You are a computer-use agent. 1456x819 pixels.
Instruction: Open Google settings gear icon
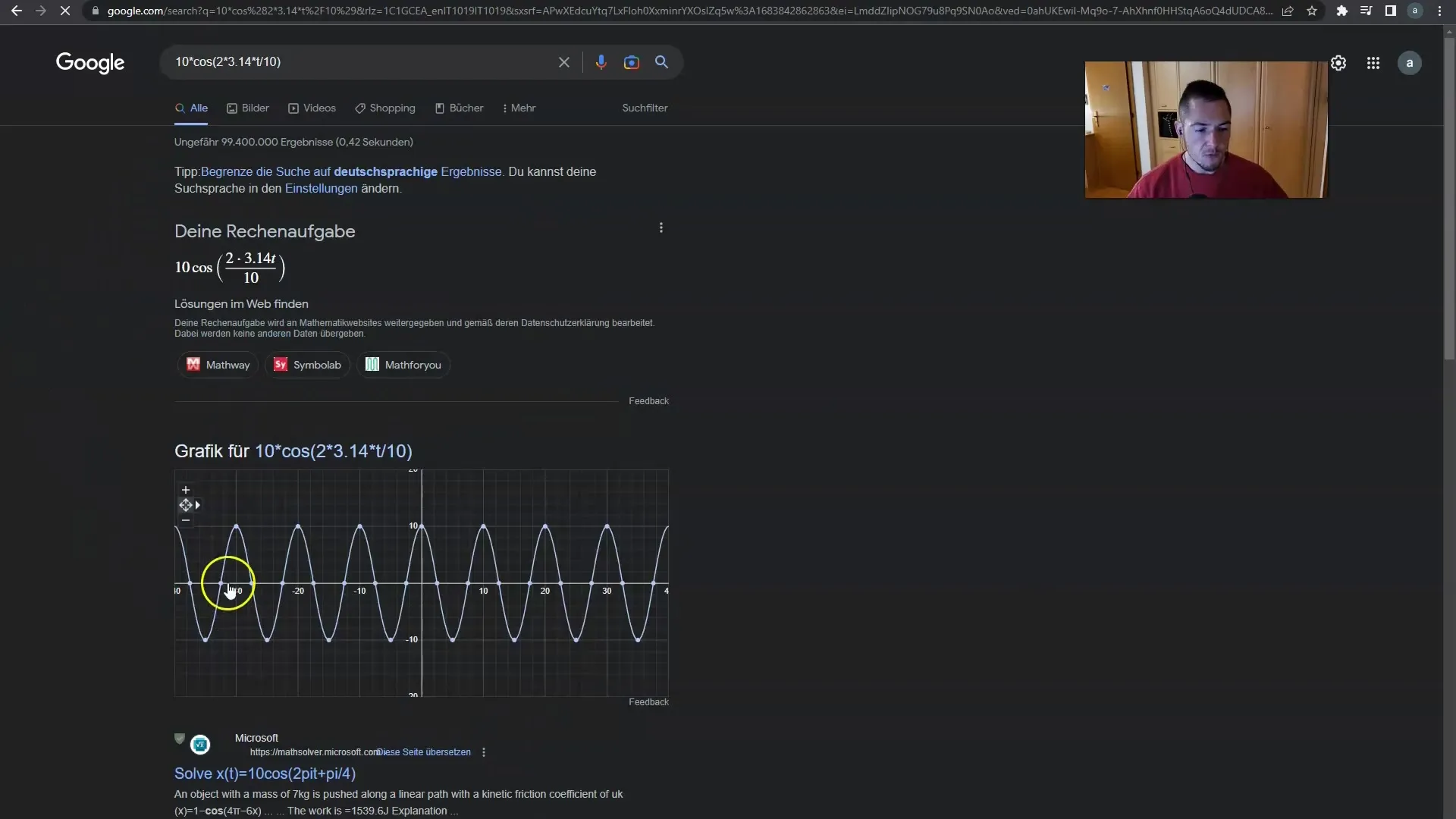pyautogui.click(x=1338, y=63)
